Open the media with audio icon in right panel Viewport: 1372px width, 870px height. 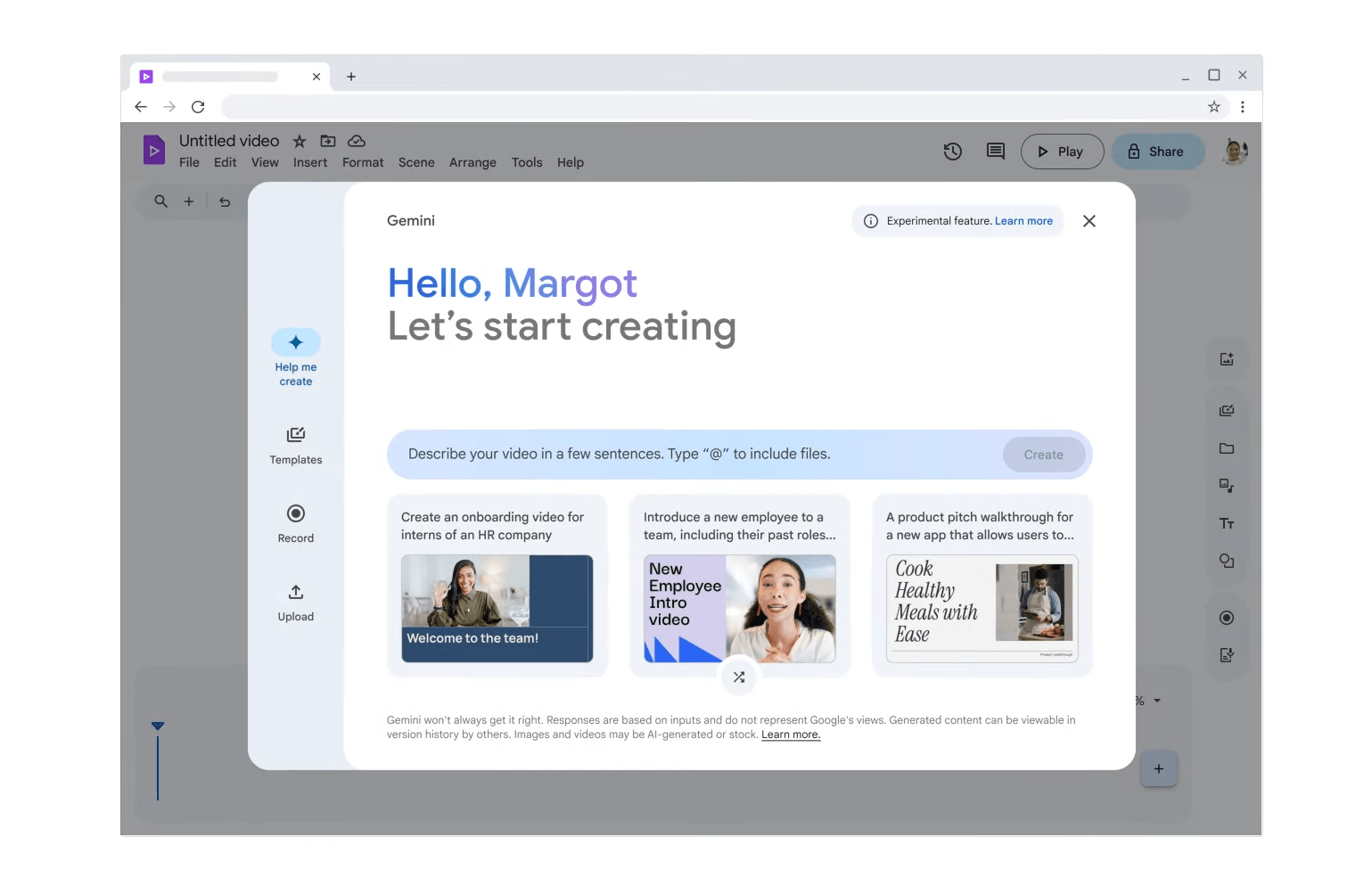click(x=1227, y=486)
